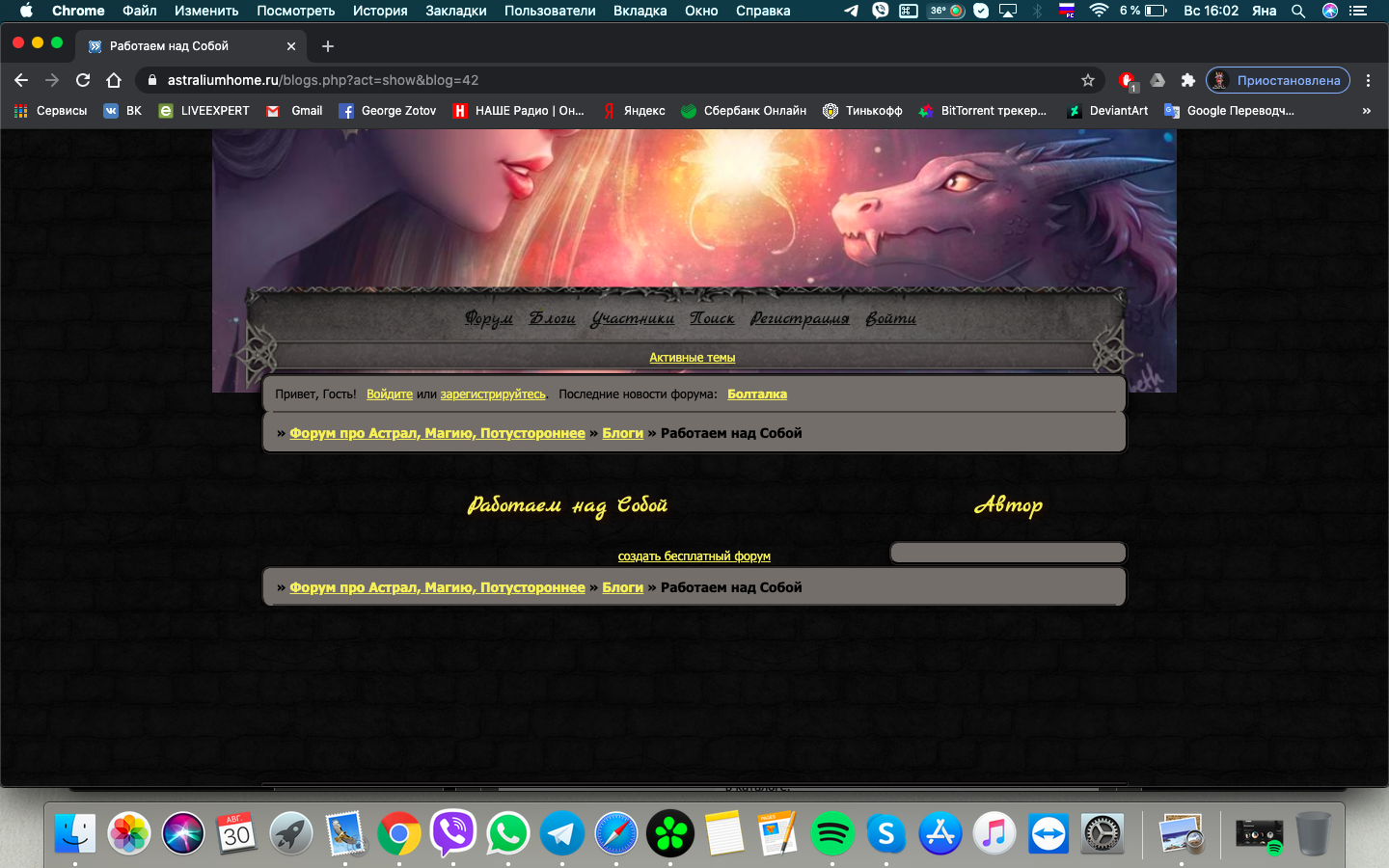The height and width of the screenshot is (868, 1389).
Task: Open Viber from the Dock
Action: tap(453, 834)
